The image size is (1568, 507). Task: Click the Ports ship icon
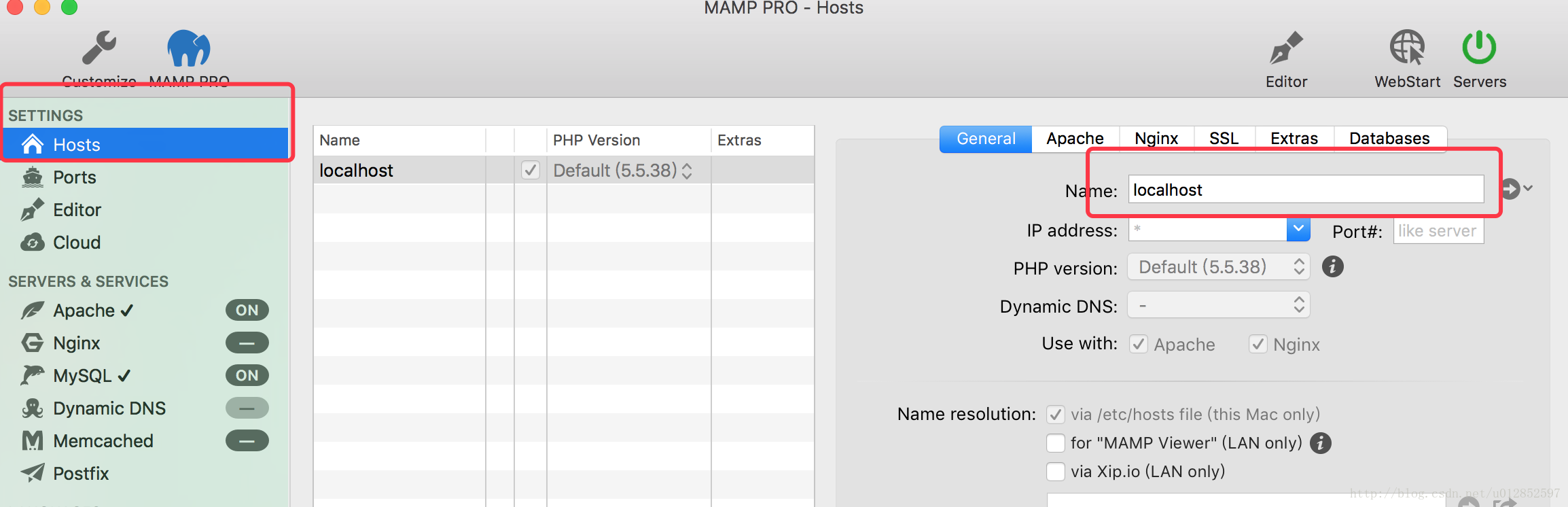tap(33, 177)
